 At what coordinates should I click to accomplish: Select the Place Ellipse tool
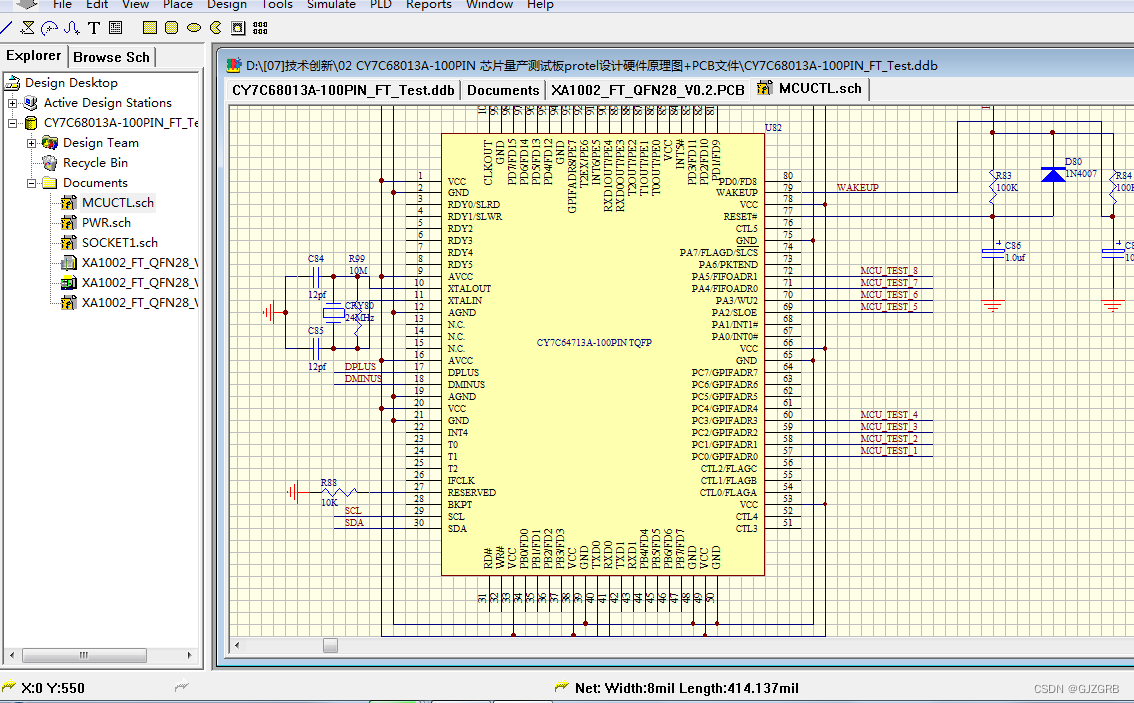(194, 28)
